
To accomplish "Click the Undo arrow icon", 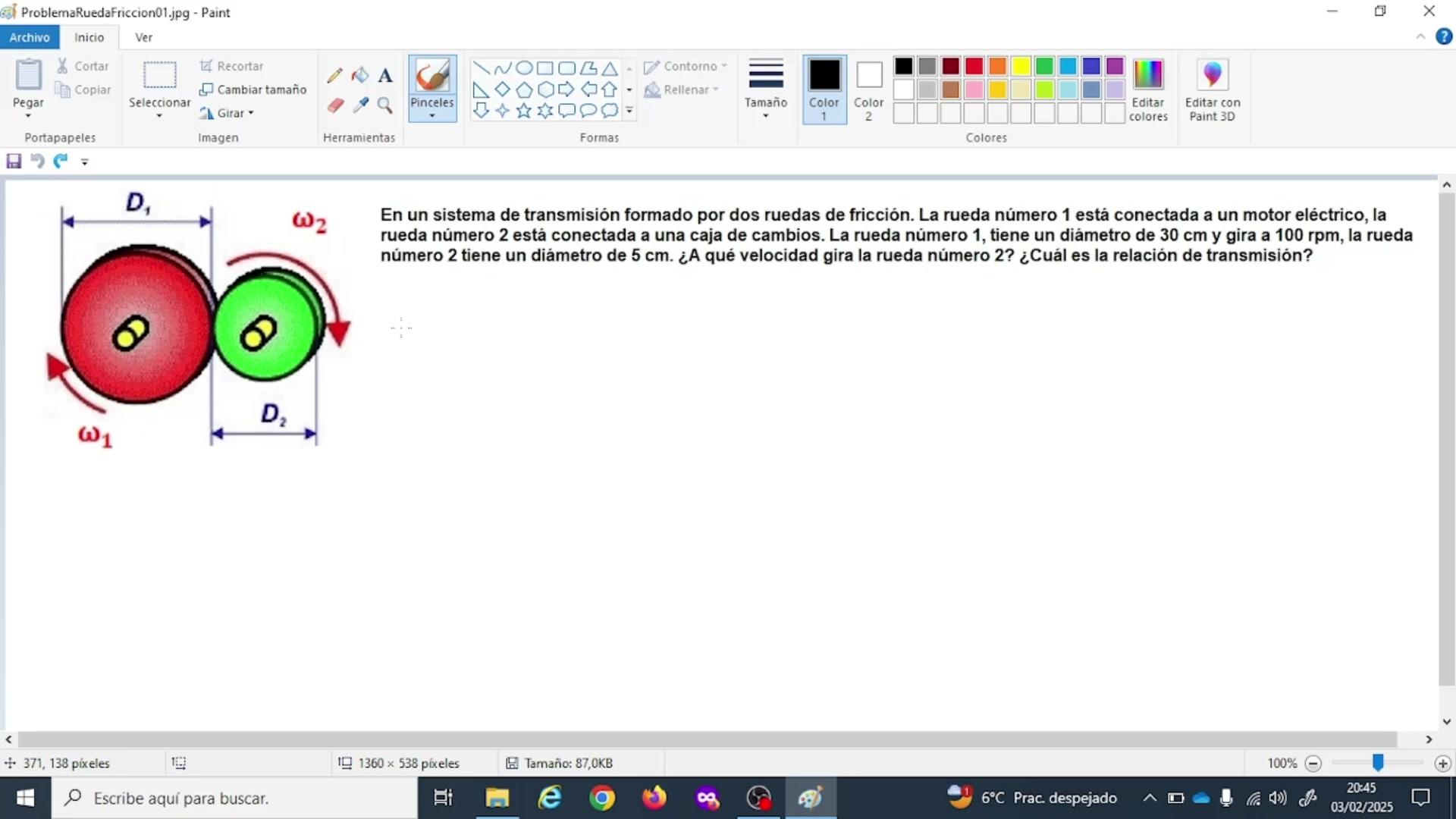I will (36, 161).
